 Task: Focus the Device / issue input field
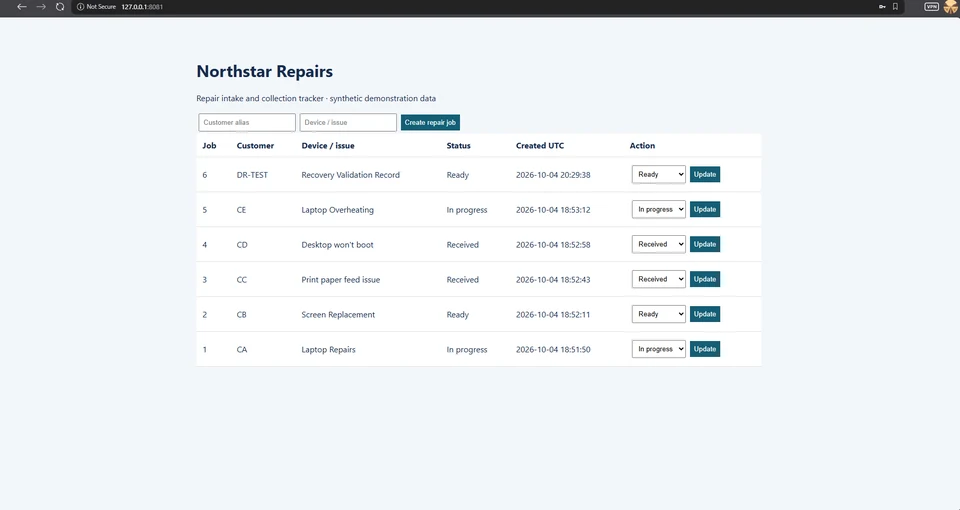(x=348, y=122)
